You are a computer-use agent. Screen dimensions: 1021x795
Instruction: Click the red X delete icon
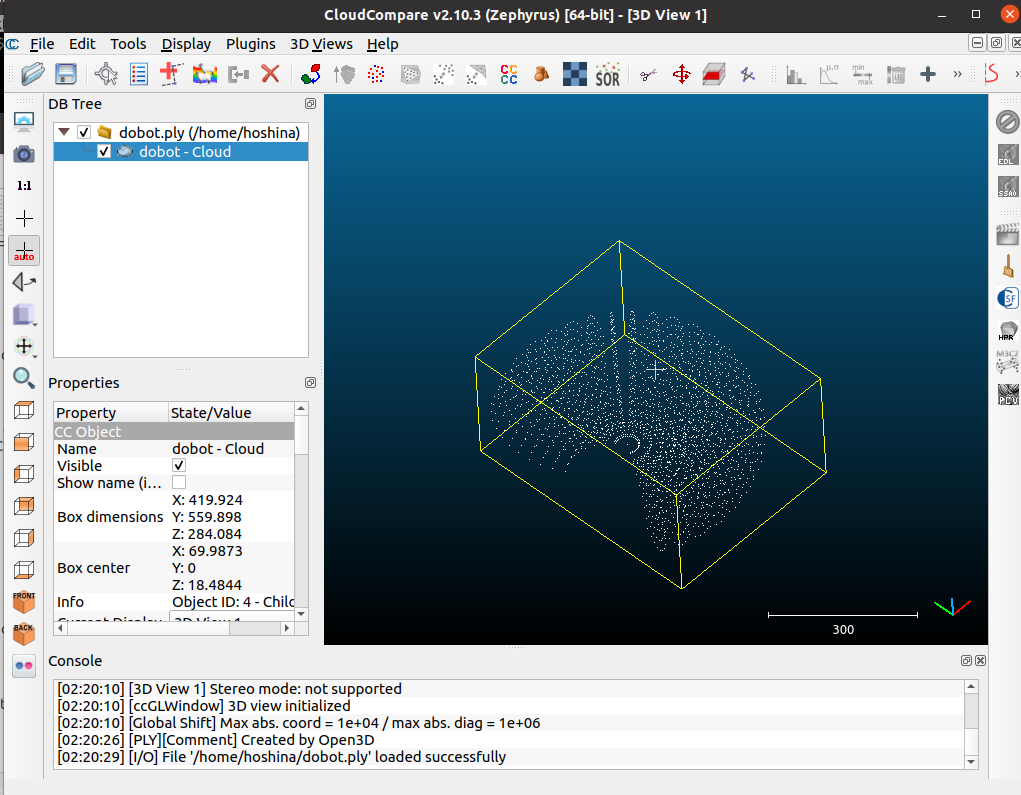click(270, 74)
